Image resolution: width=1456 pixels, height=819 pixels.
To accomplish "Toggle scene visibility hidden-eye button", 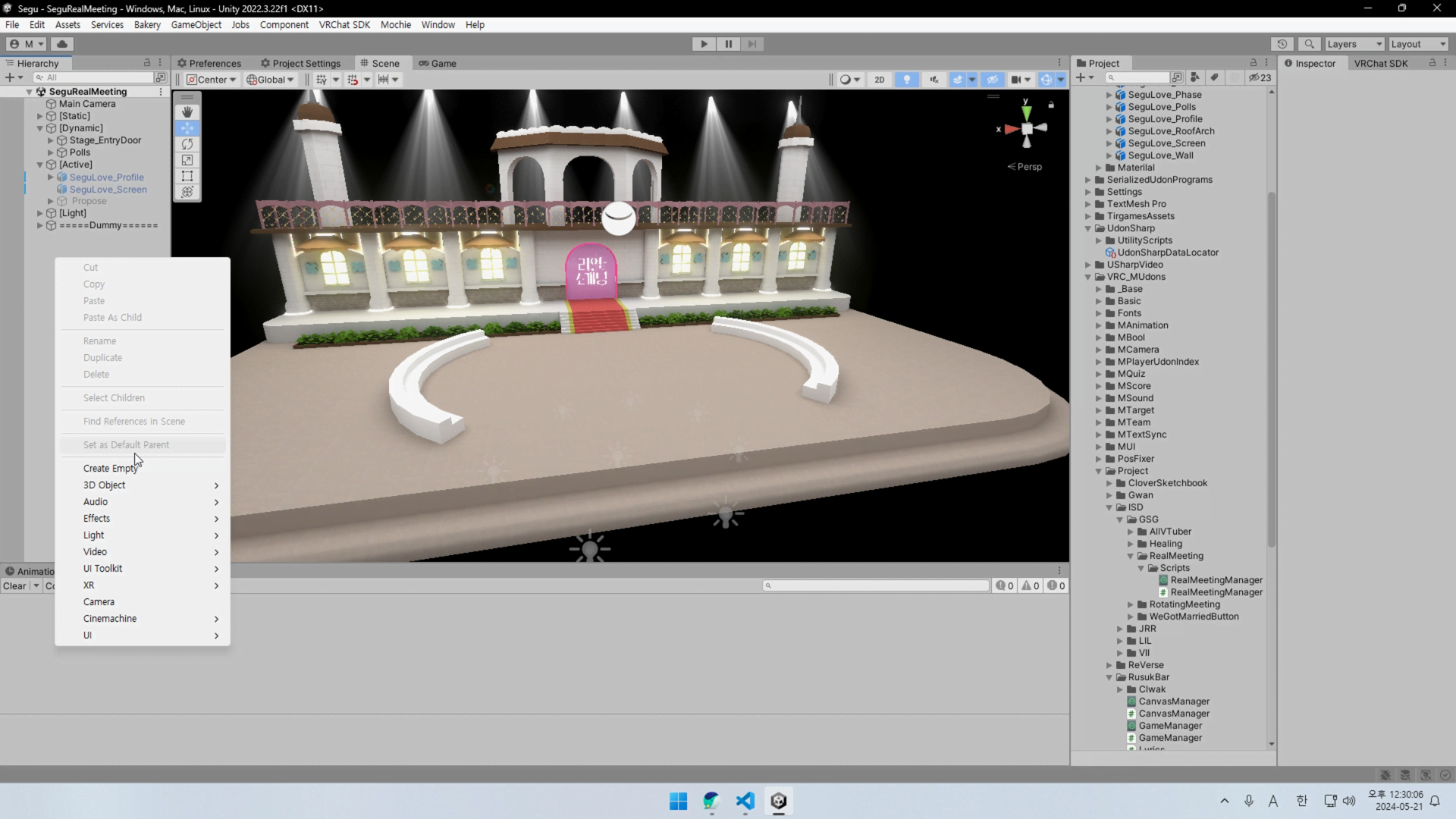I will pos(992,80).
